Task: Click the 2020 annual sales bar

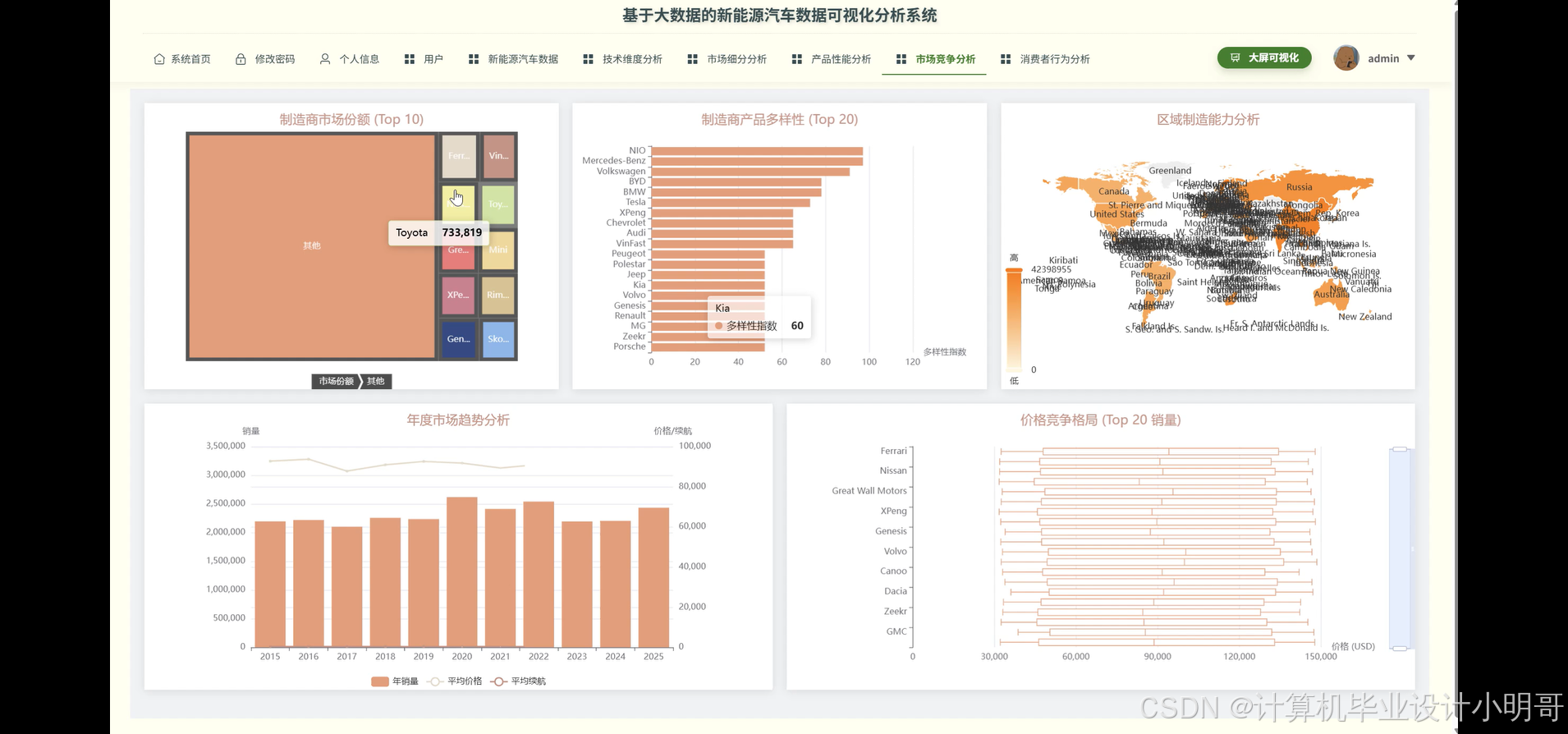Action: [462, 572]
